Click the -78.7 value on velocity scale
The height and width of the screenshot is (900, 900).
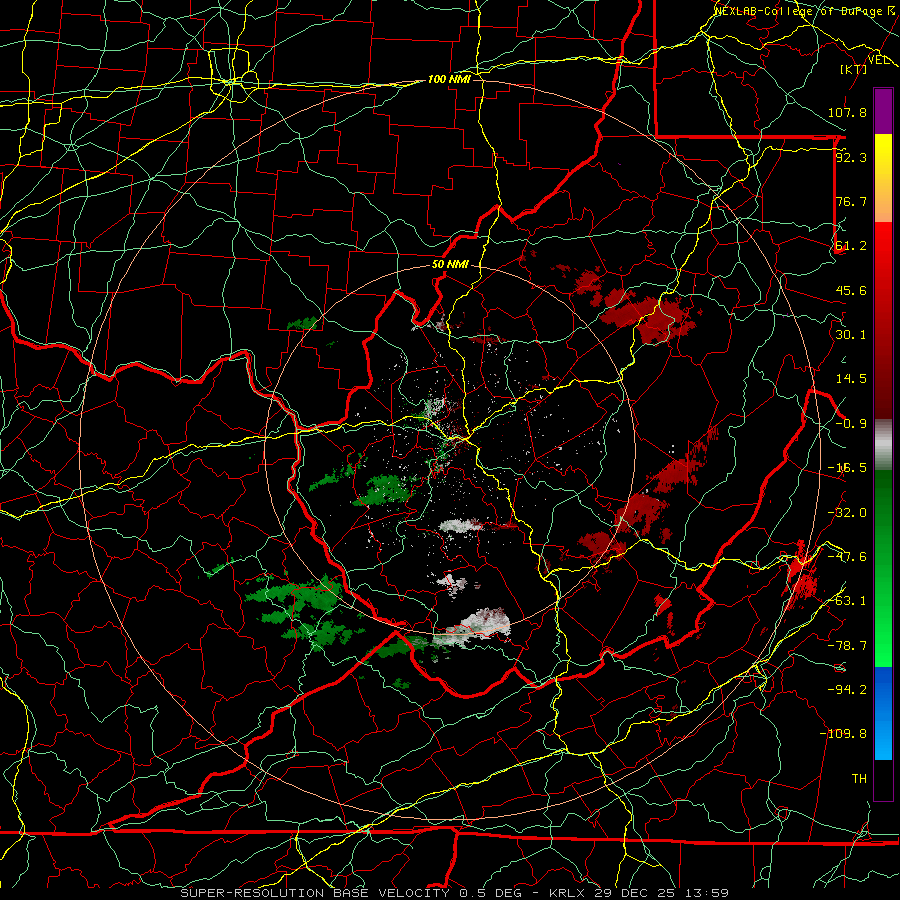[847, 646]
